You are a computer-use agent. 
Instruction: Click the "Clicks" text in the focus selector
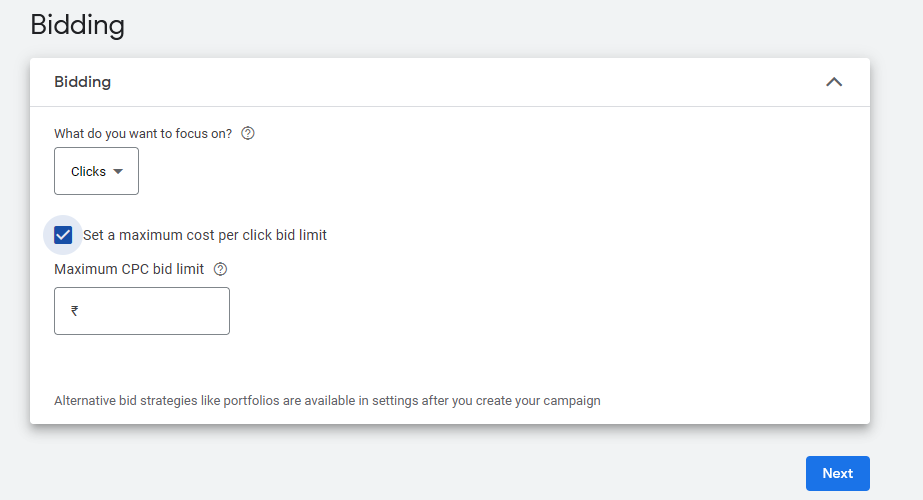coord(88,171)
